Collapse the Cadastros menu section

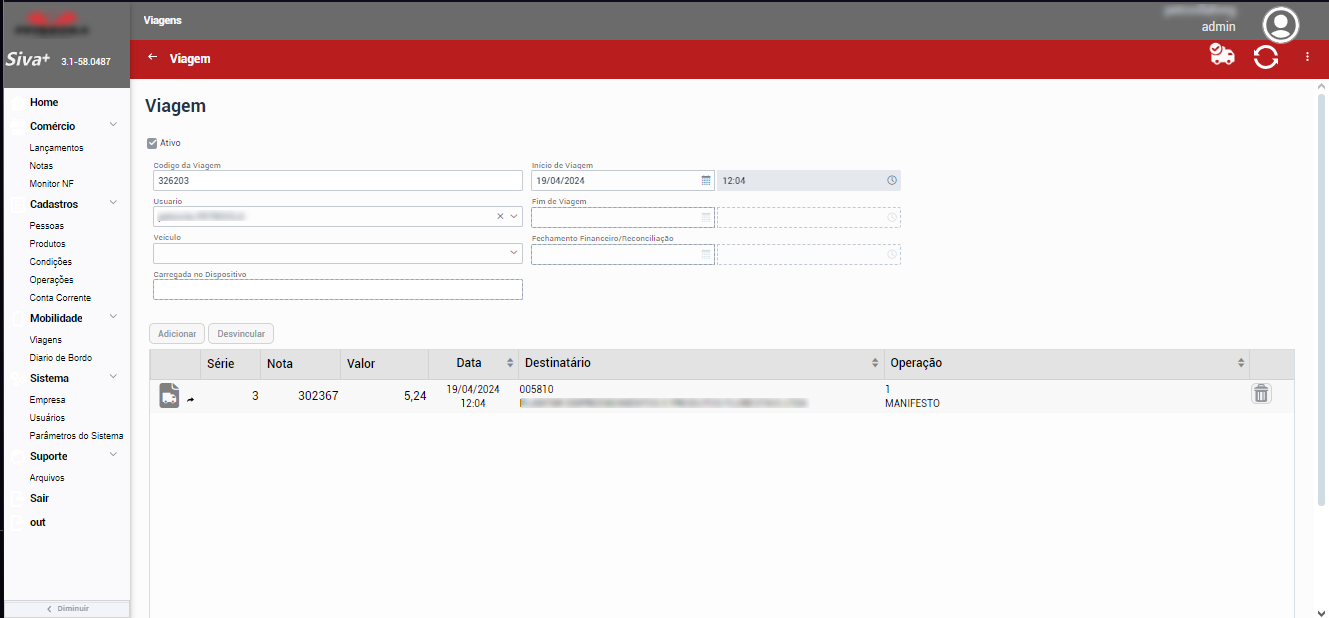pos(113,202)
